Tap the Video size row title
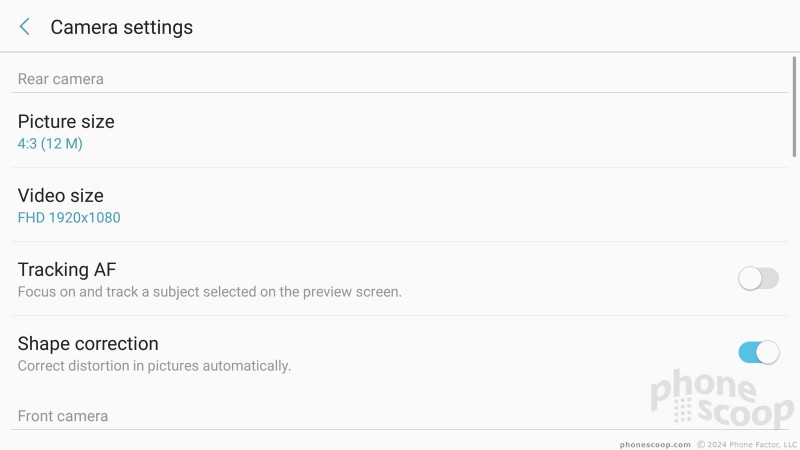Viewport: 800px width, 450px height. tap(61, 195)
